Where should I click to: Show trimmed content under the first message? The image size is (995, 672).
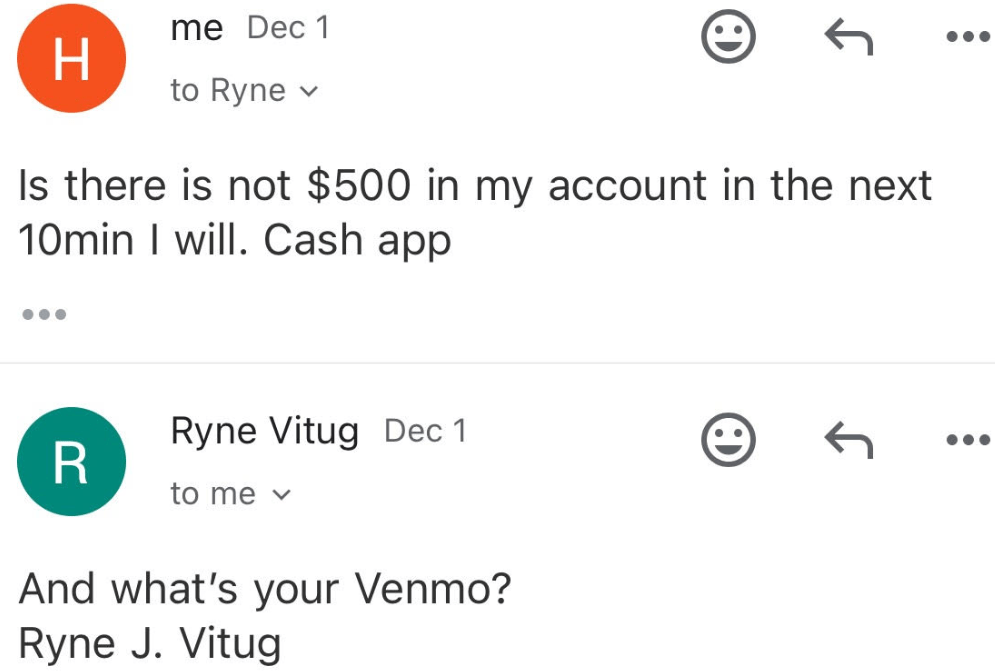(43, 315)
